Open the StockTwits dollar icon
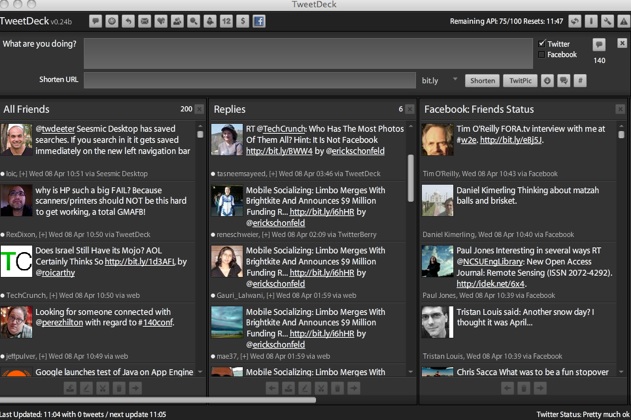Viewport: 631px width, 420px height. pos(242,21)
